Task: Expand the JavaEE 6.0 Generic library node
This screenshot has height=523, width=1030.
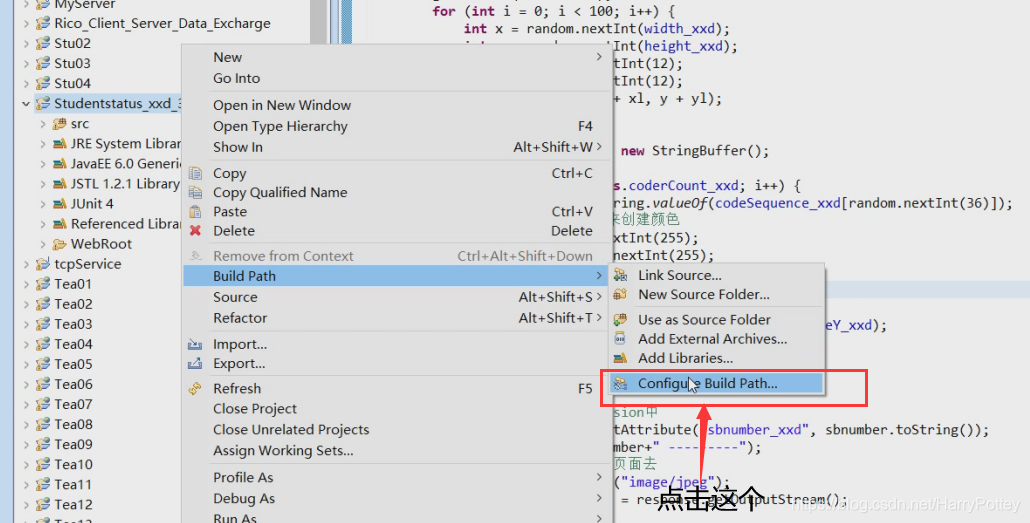Action: click(x=43, y=164)
